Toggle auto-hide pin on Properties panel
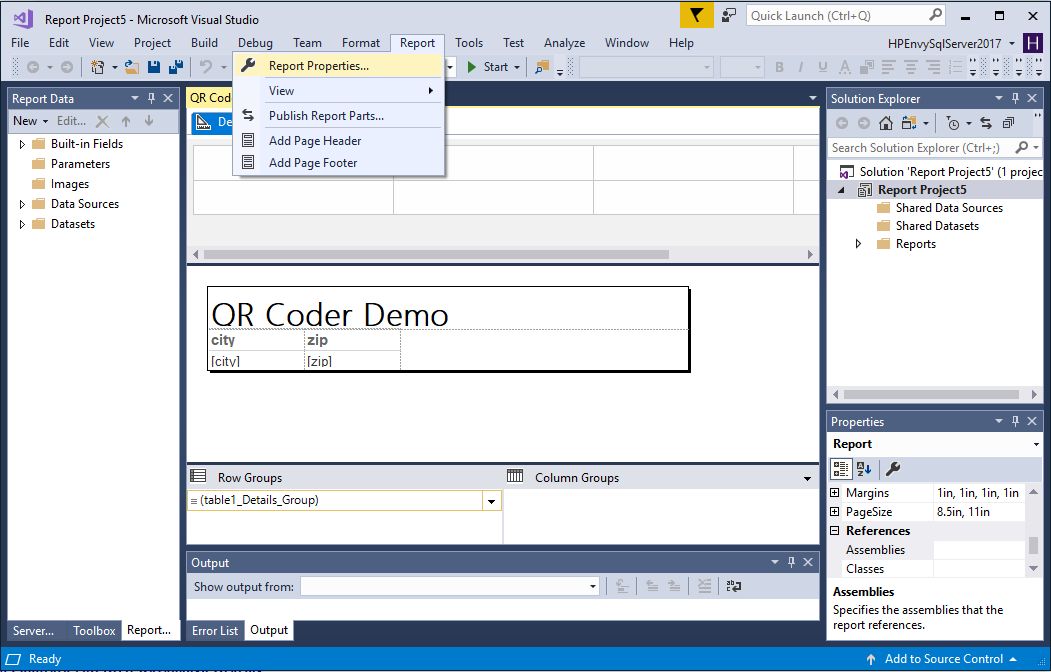Image resolution: width=1051 pixels, height=672 pixels. pos(1015,421)
